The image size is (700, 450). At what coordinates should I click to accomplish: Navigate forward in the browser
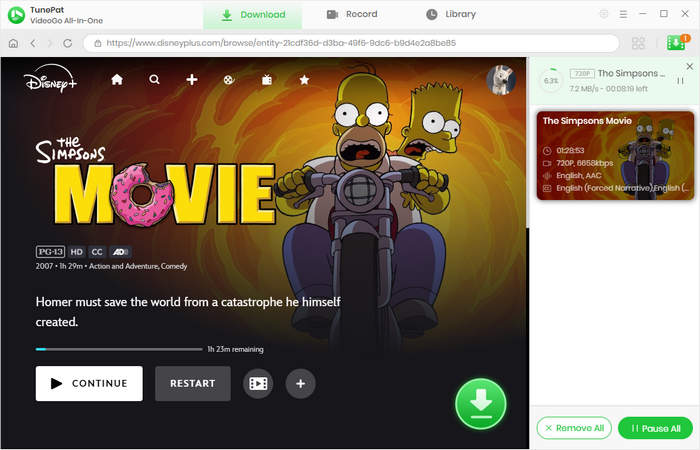[50, 43]
